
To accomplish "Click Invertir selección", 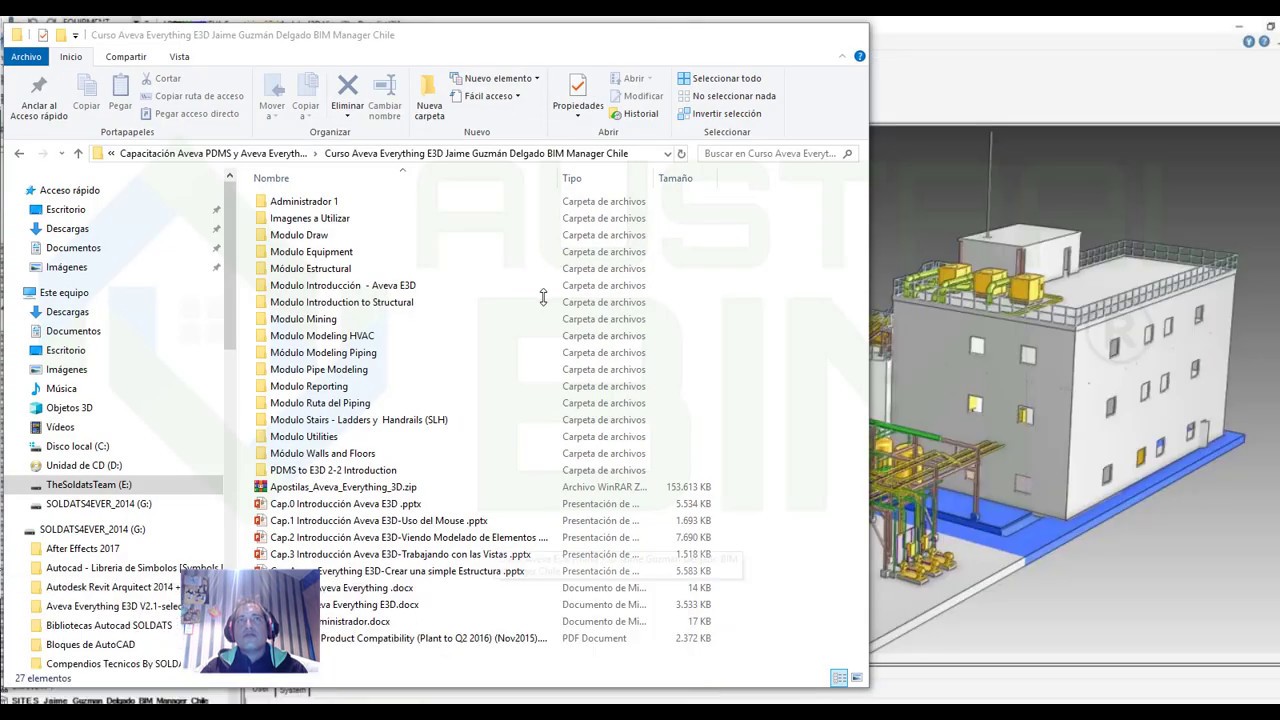I will [x=719, y=114].
